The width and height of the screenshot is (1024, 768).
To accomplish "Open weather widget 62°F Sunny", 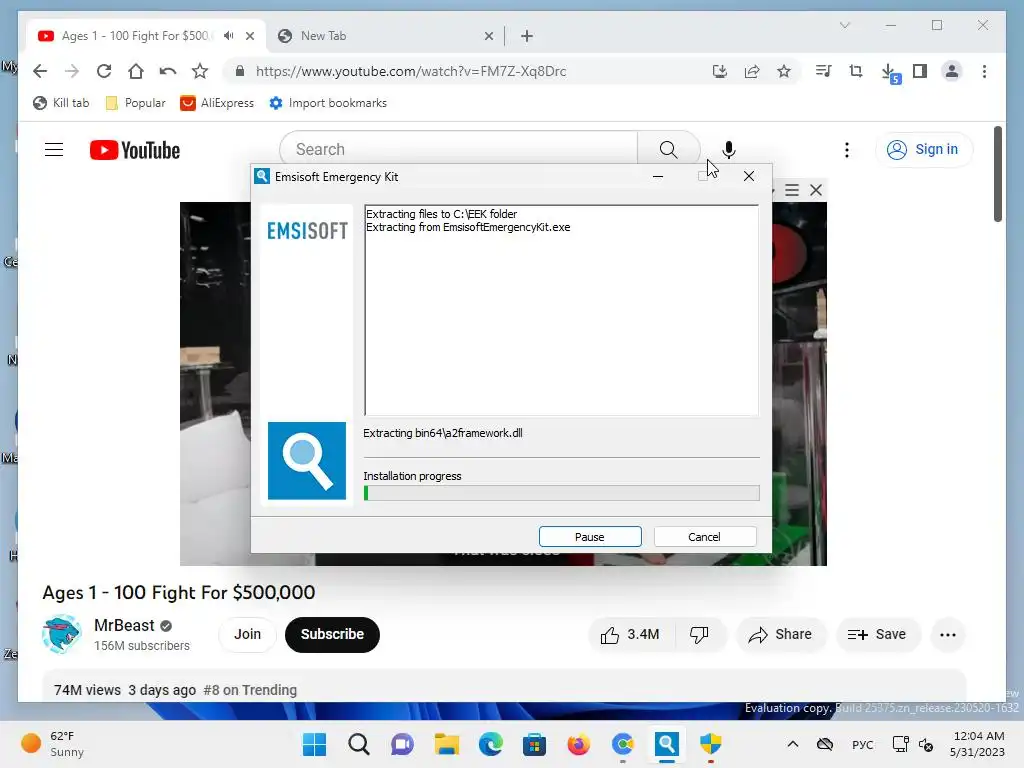I will [54, 744].
